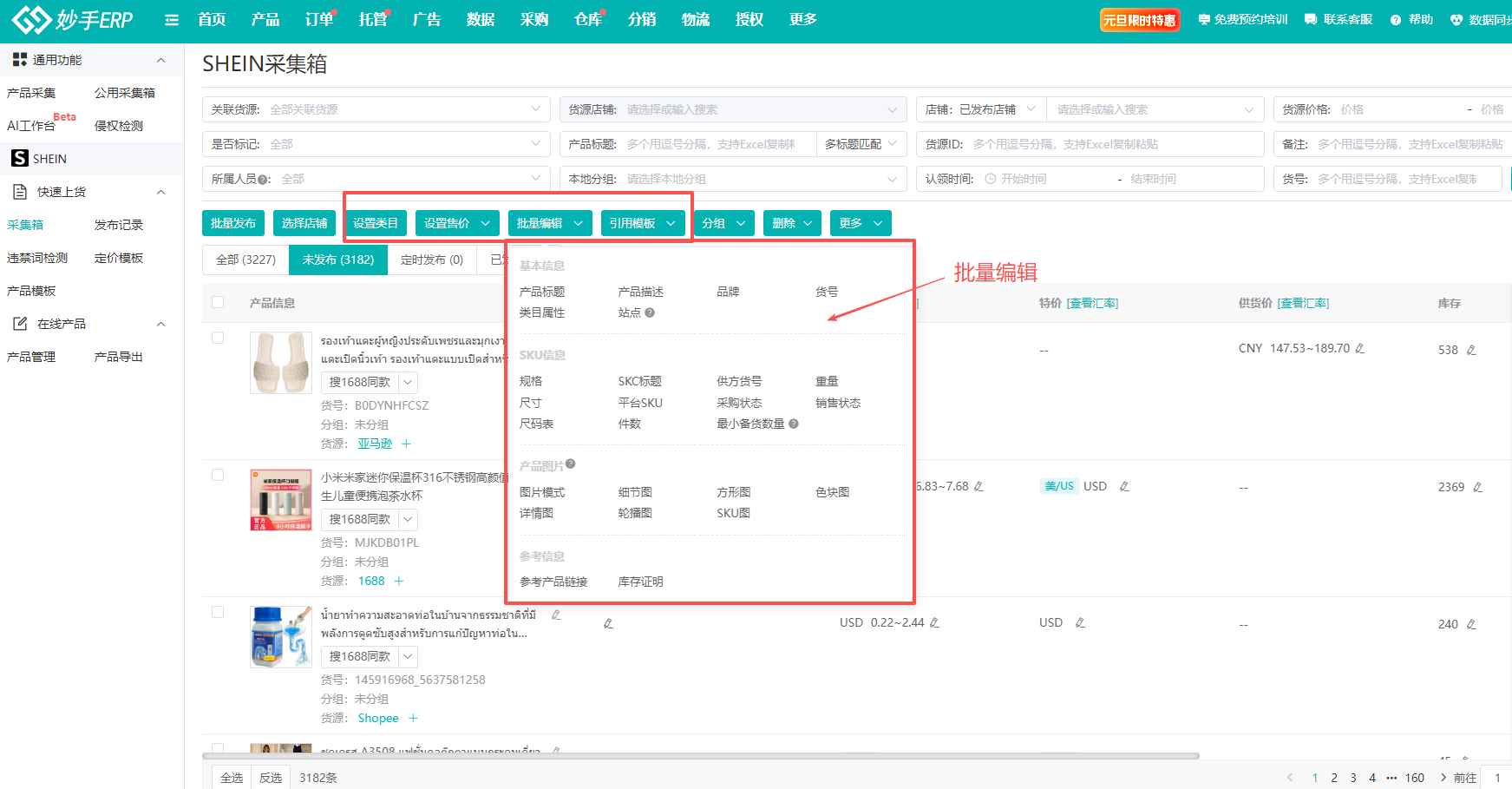This screenshot has height=789, width=1512.
Task: Collapse the 通用功能 sidebar section
Action: coord(160,60)
